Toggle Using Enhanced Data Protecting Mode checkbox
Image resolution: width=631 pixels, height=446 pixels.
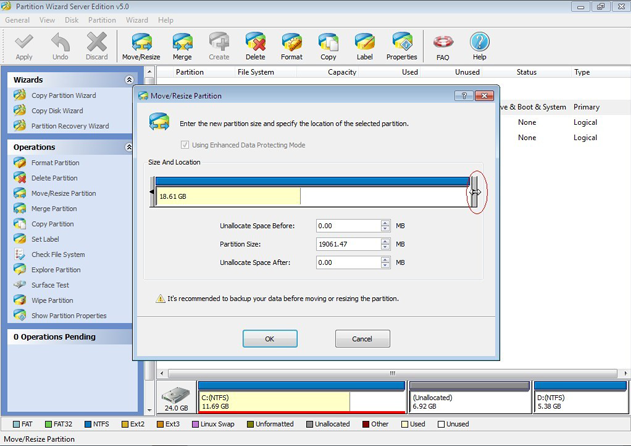click(x=185, y=145)
